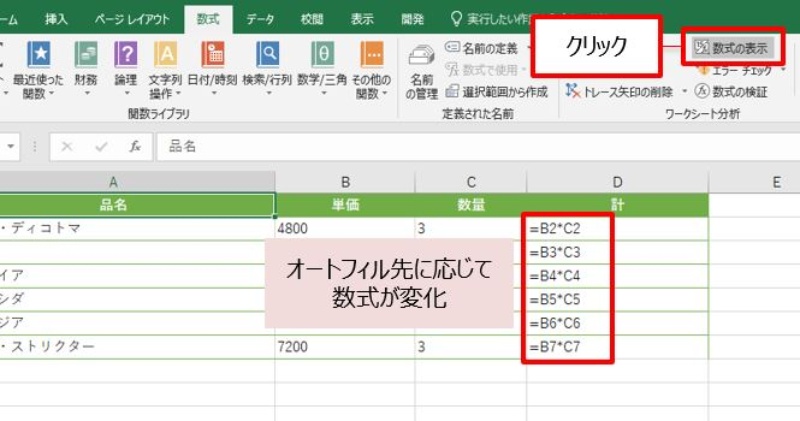
Task: Expand トレース矢印の削除 dropdown arrow
Action: click(684, 92)
